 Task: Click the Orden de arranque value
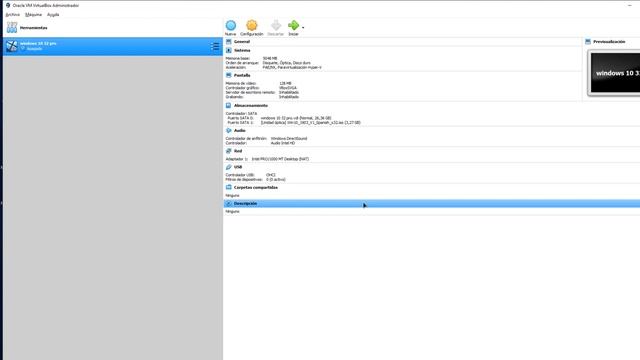[287, 63]
